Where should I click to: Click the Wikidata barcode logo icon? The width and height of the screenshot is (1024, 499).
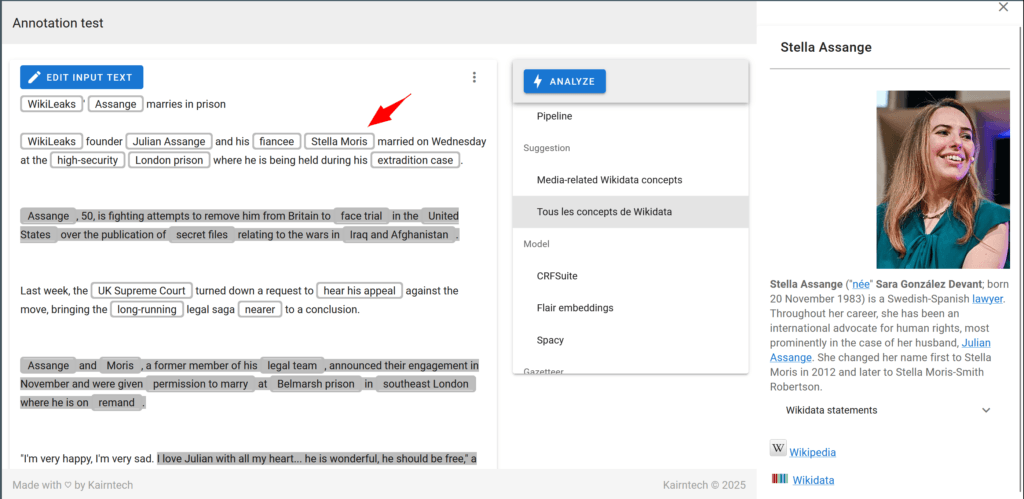click(779, 479)
